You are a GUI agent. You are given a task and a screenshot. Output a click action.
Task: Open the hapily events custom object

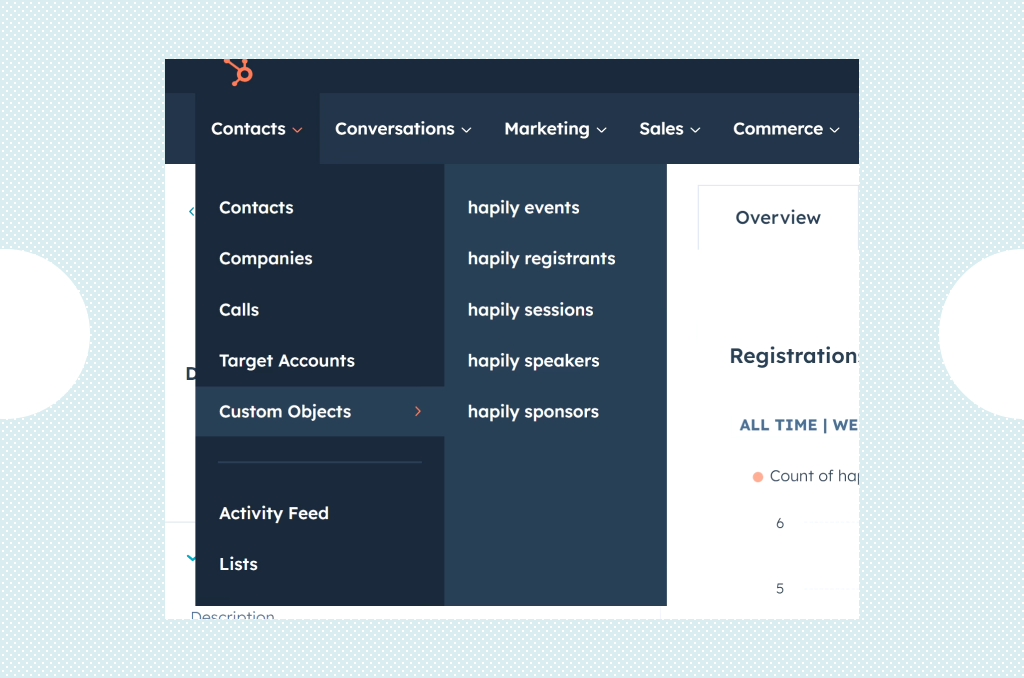[523, 207]
